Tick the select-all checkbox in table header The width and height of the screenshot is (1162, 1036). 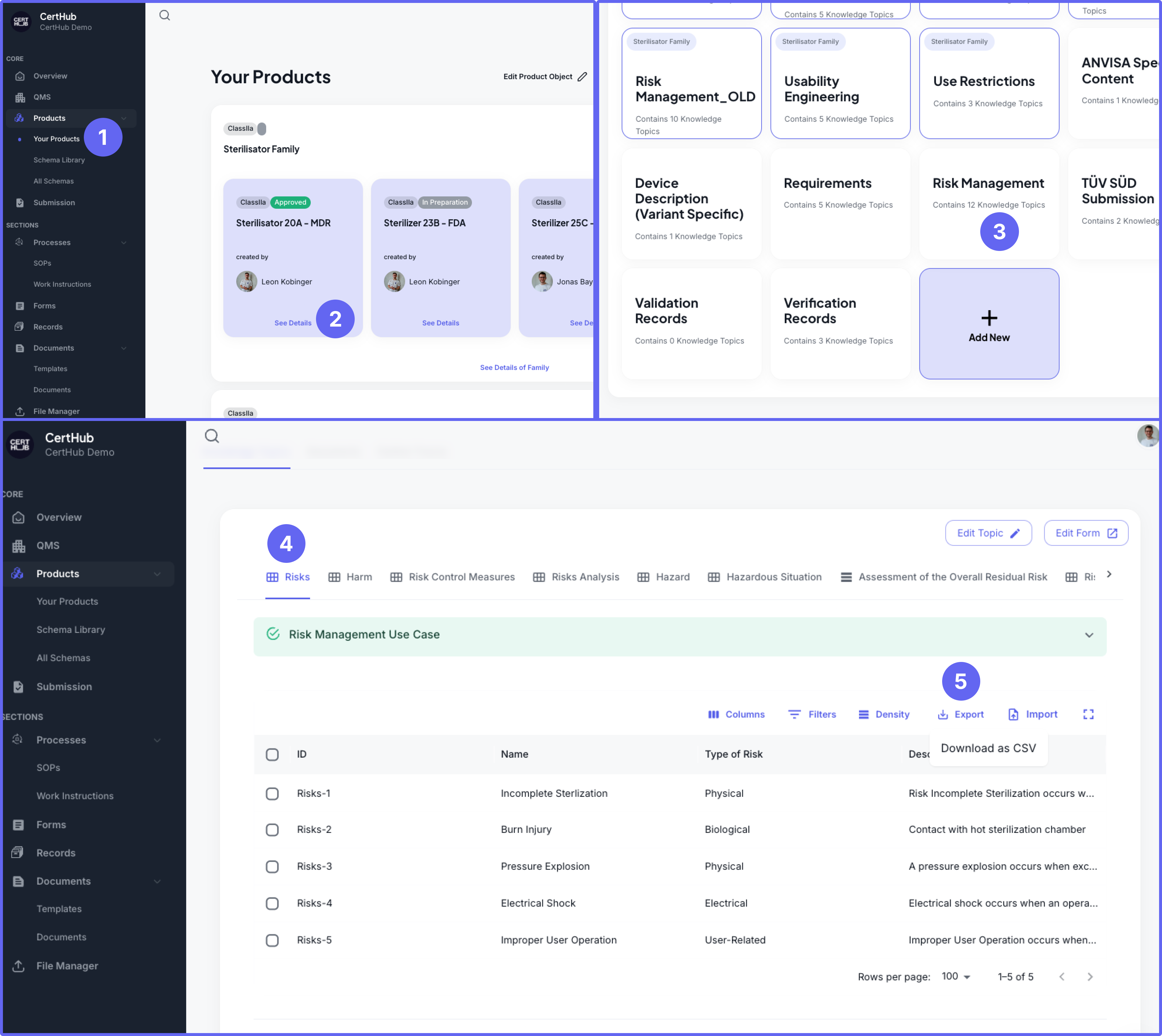point(272,754)
